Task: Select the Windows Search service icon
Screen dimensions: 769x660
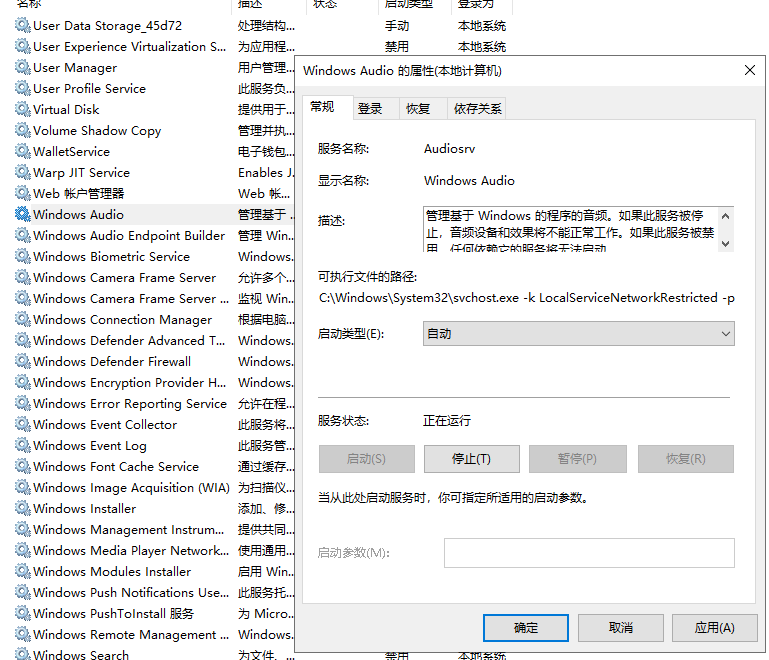Action: 22,655
